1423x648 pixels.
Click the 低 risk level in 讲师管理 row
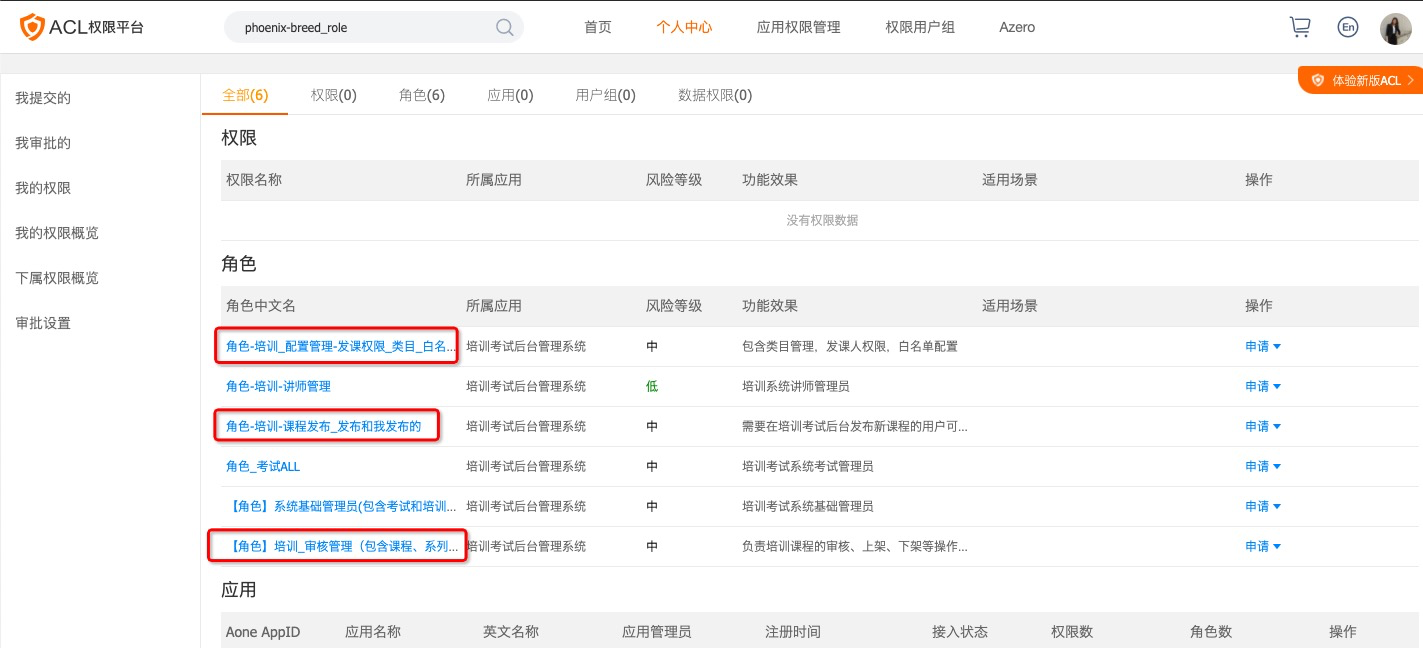click(652, 386)
